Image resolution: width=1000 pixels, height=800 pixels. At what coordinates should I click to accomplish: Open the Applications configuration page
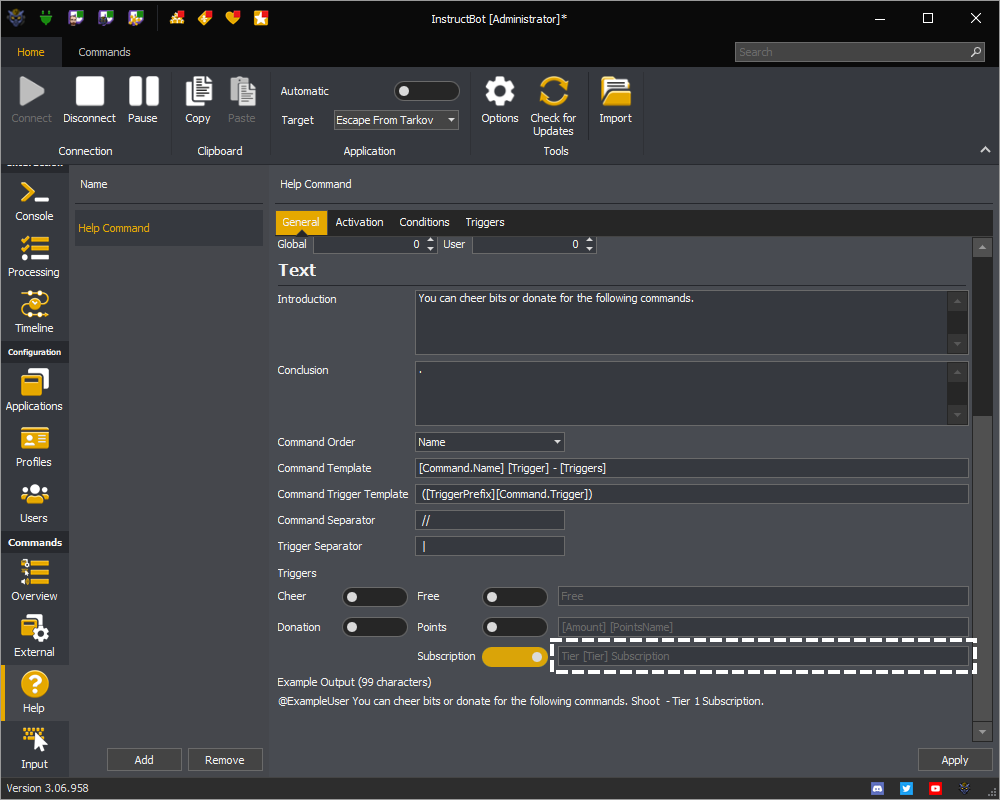[34, 390]
